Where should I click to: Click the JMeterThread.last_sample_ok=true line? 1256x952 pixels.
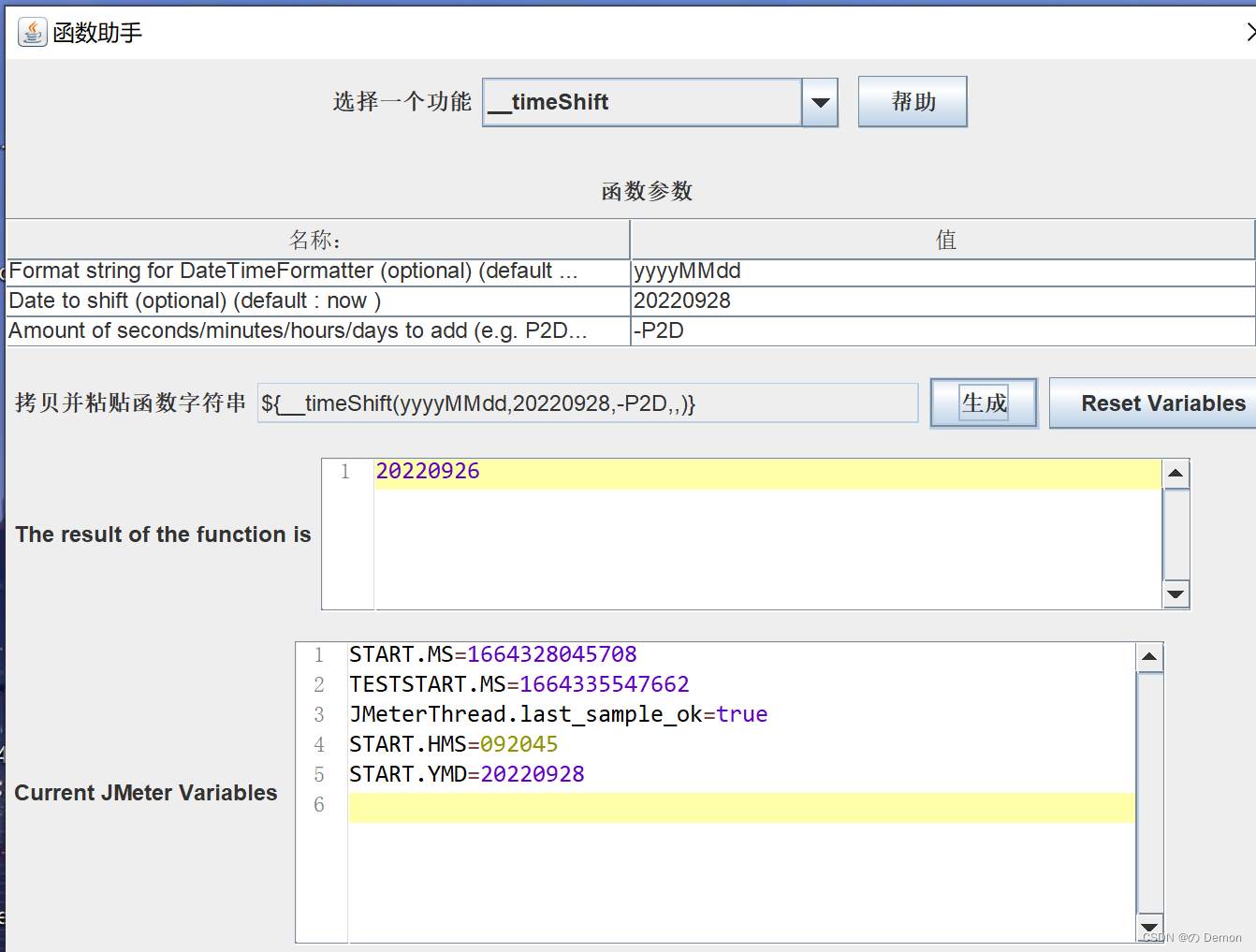click(559, 714)
